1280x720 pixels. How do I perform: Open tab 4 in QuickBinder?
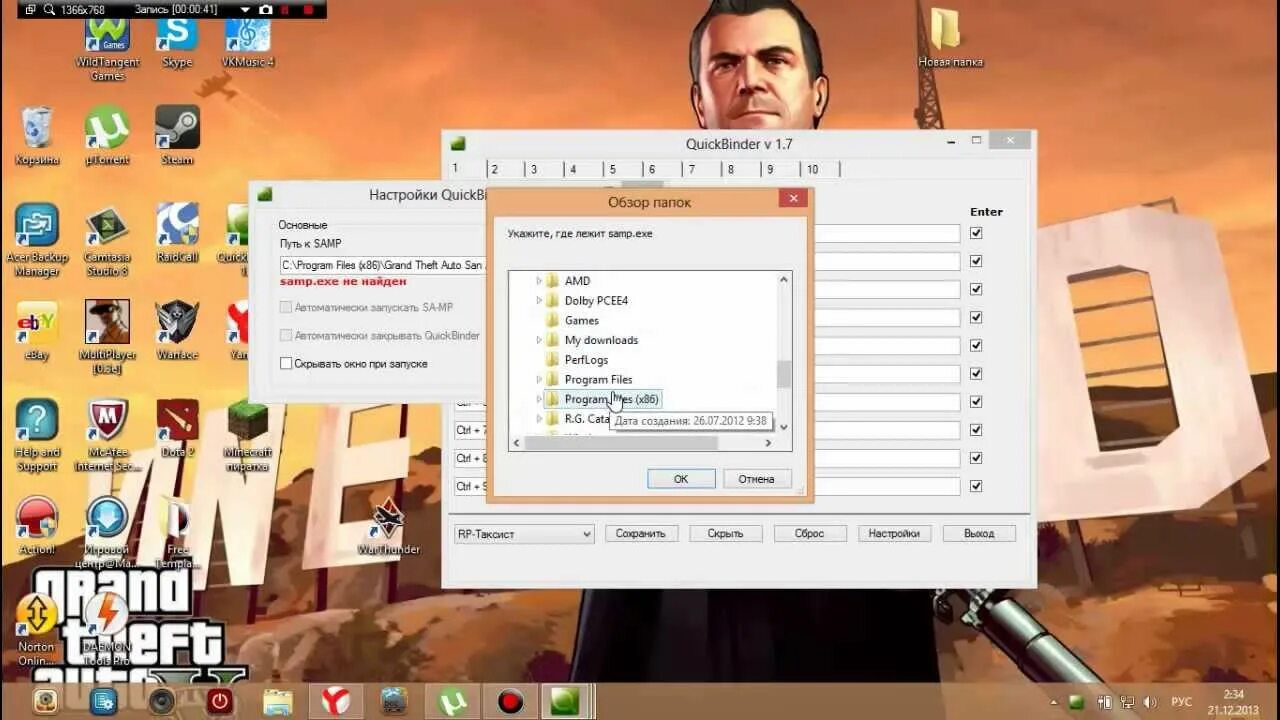pyautogui.click(x=573, y=169)
